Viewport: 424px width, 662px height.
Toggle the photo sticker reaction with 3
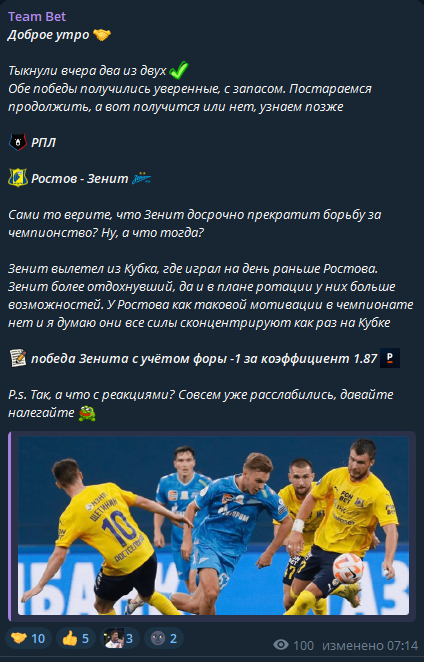tap(120, 638)
